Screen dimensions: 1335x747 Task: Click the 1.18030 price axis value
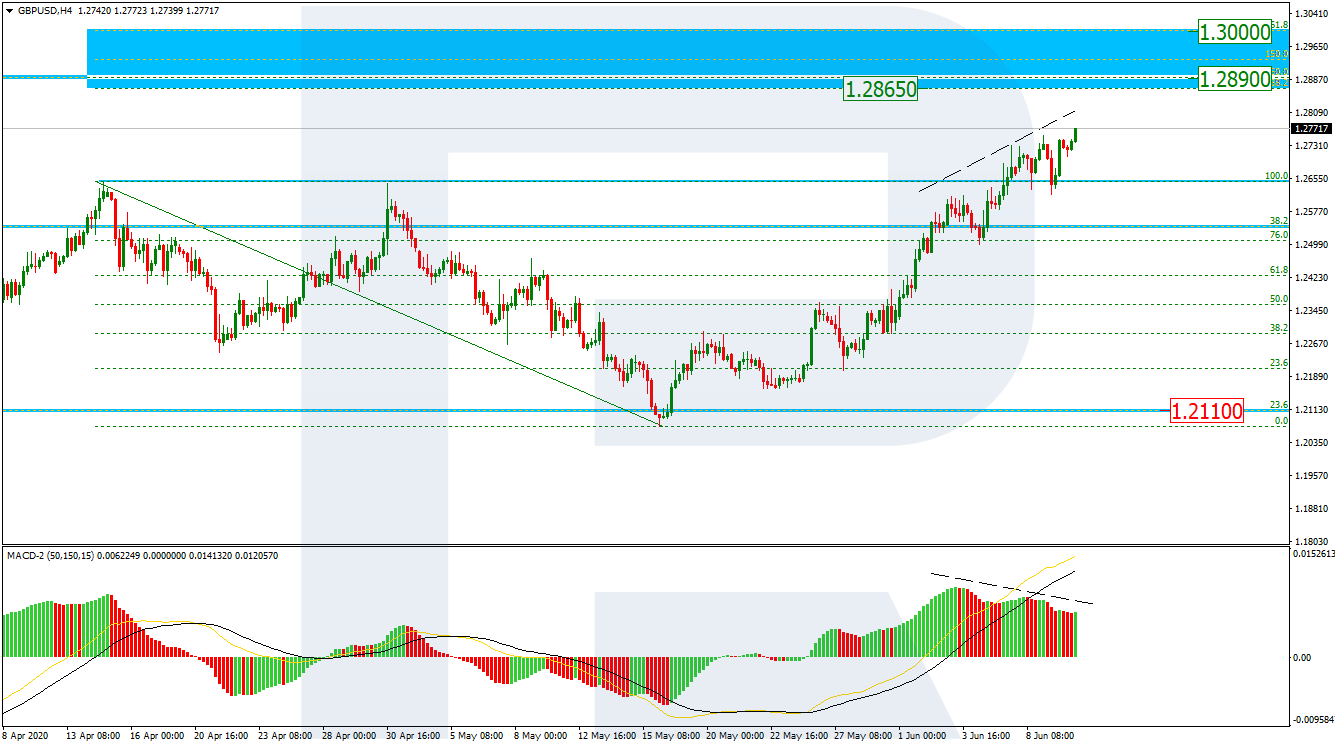(1310, 541)
